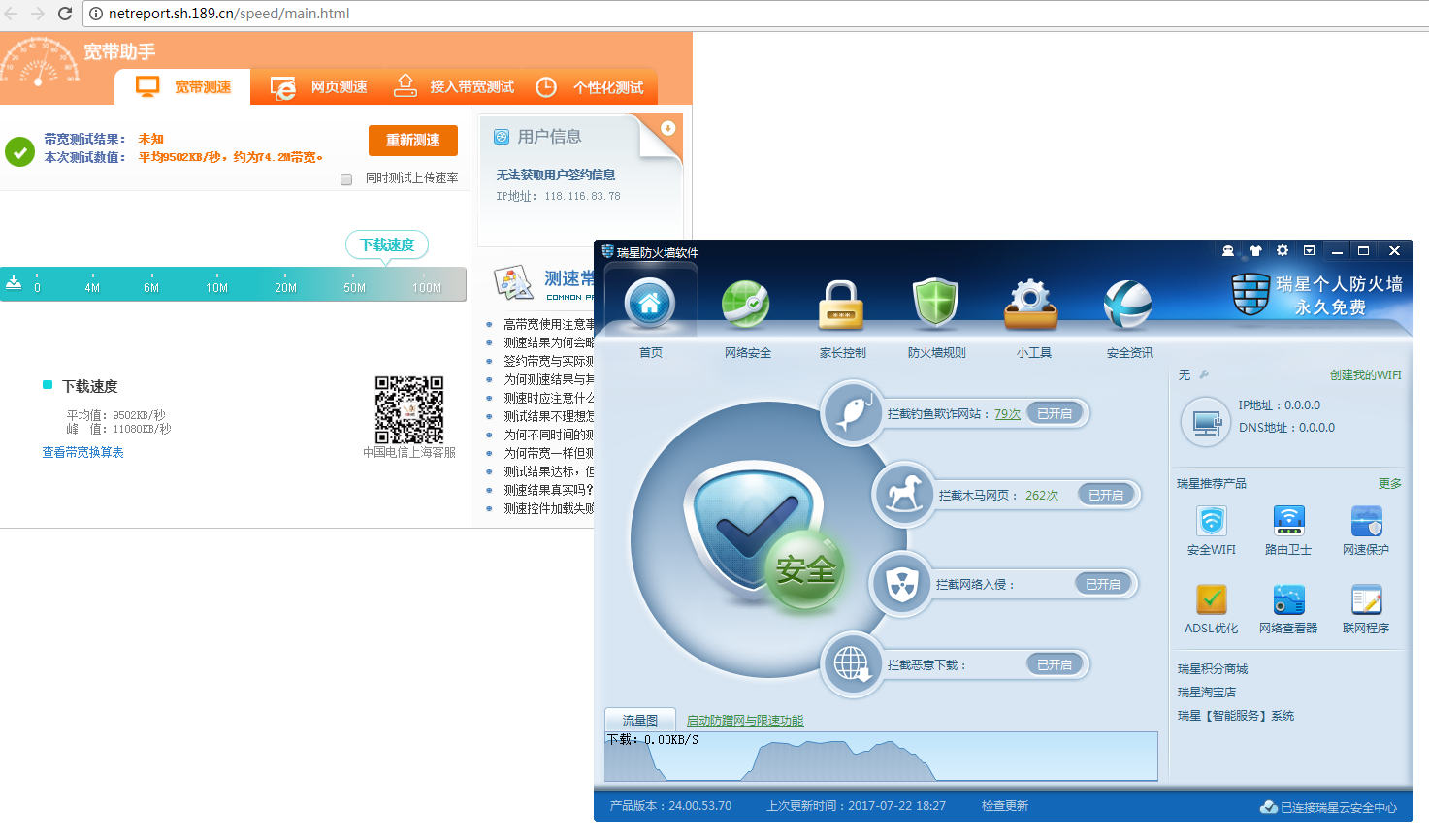The width and height of the screenshot is (1429, 840).
Task: Click the masked agent icon in firewall title bar
Action: click(x=1228, y=251)
